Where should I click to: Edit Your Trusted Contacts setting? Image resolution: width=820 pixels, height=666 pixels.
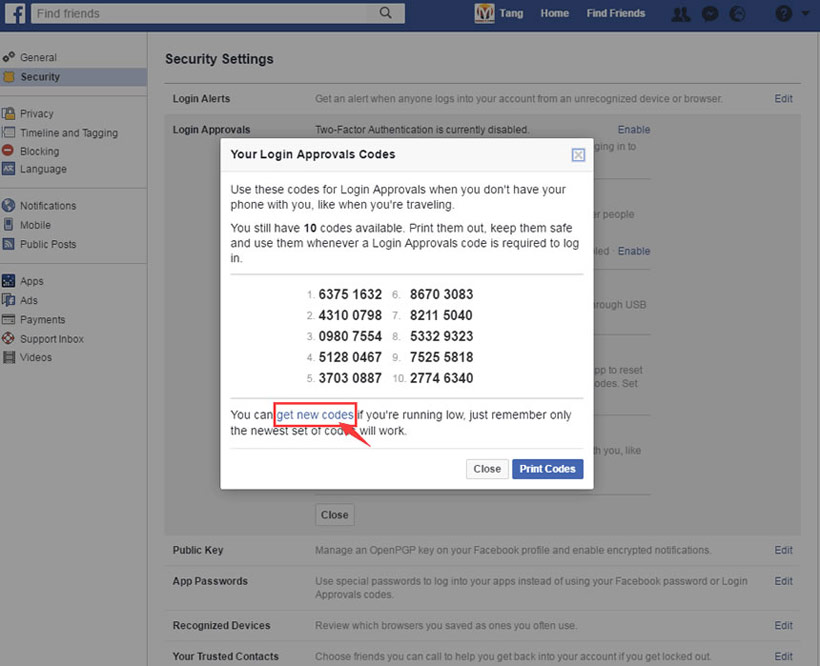coord(783,656)
